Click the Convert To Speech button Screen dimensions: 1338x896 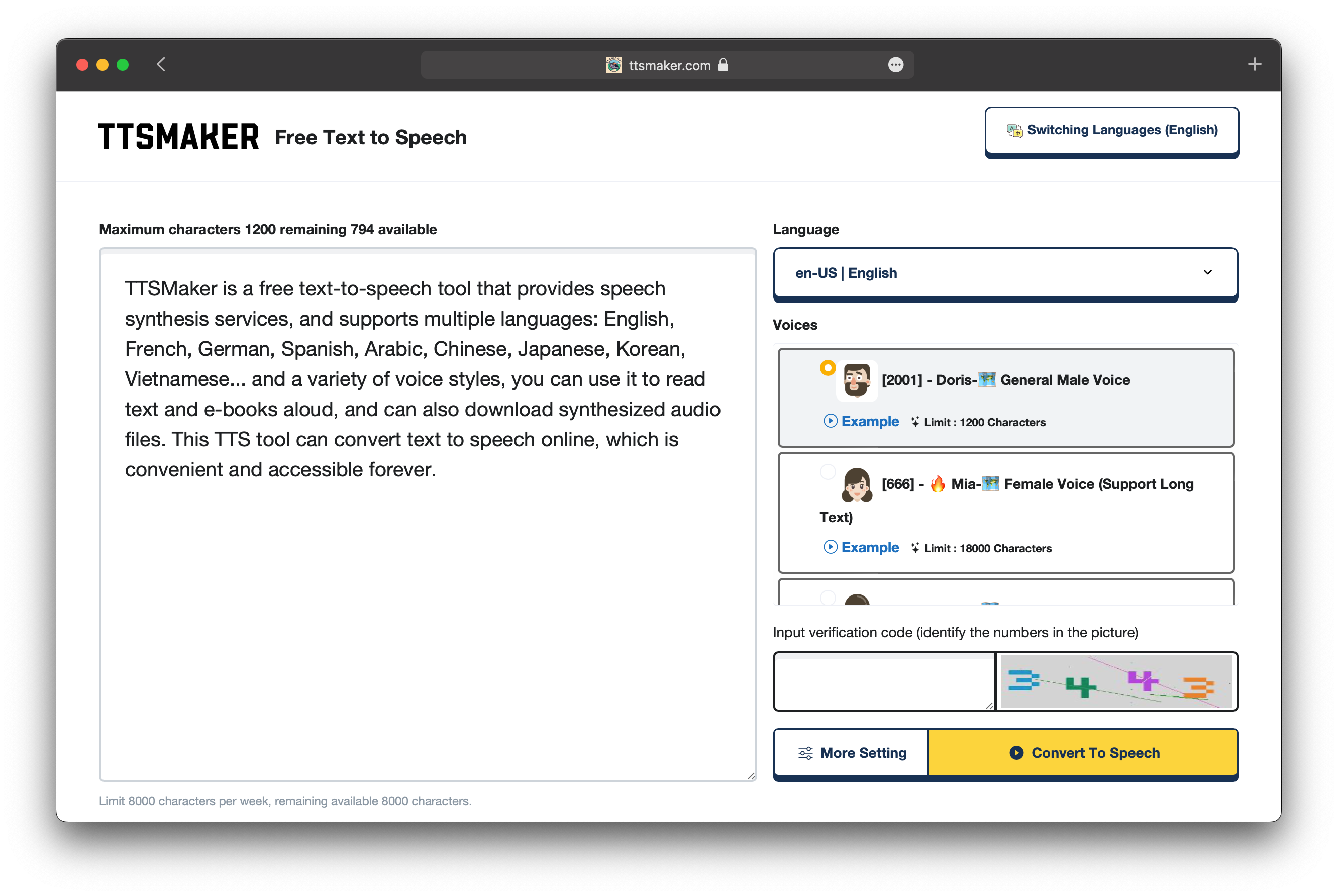pyautogui.click(x=1084, y=753)
